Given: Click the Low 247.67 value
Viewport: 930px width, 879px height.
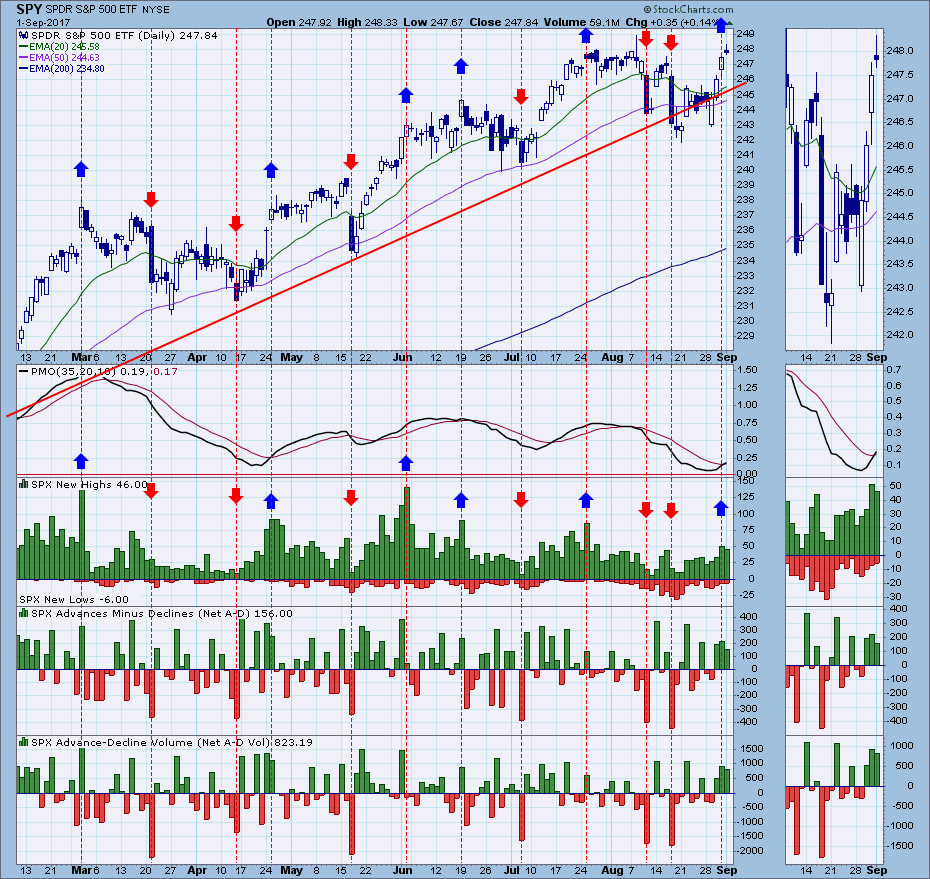Looking at the screenshot, I should point(433,23).
